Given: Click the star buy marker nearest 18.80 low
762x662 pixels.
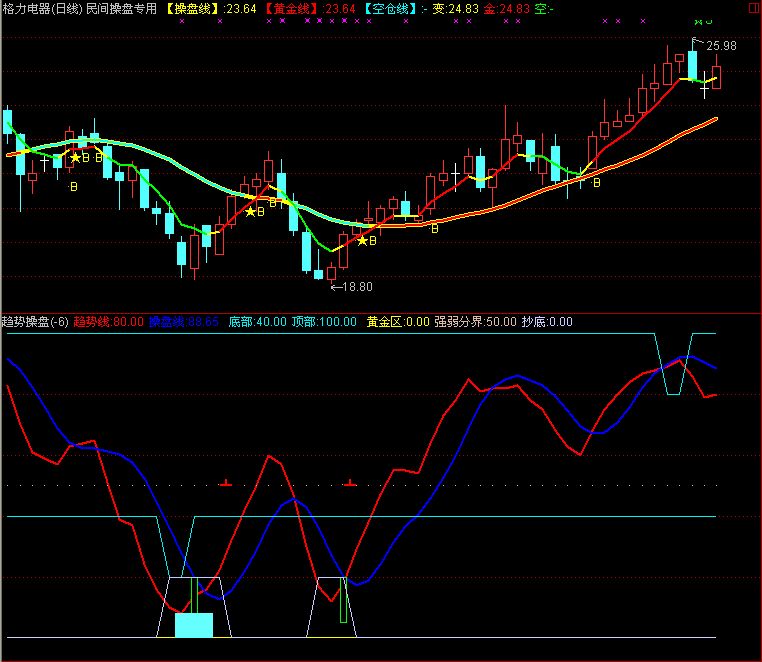Looking at the screenshot, I should pyautogui.click(x=363, y=241).
